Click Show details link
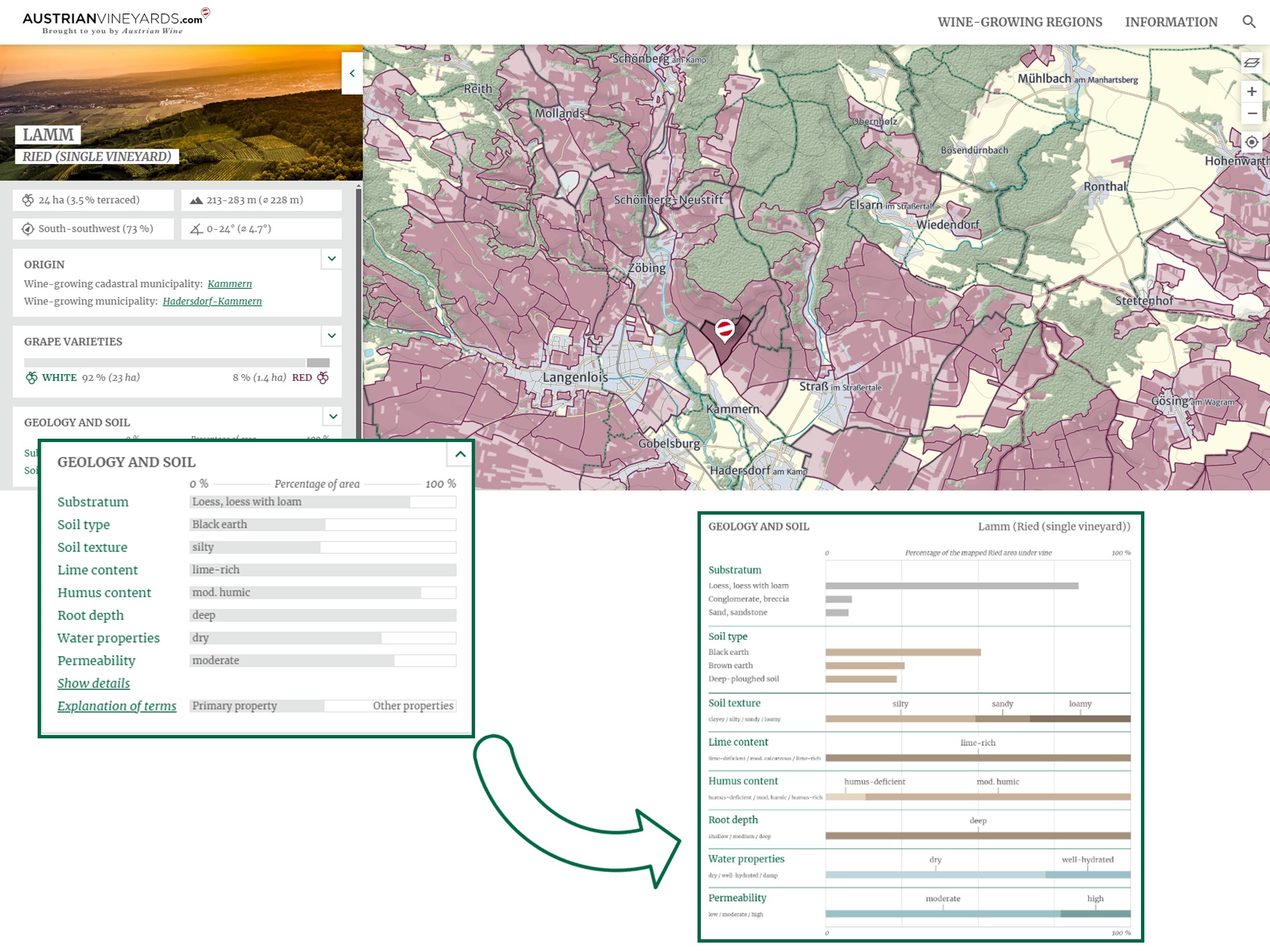Image resolution: width=1270 pixels, height=952 pixels. coord(93,683)
